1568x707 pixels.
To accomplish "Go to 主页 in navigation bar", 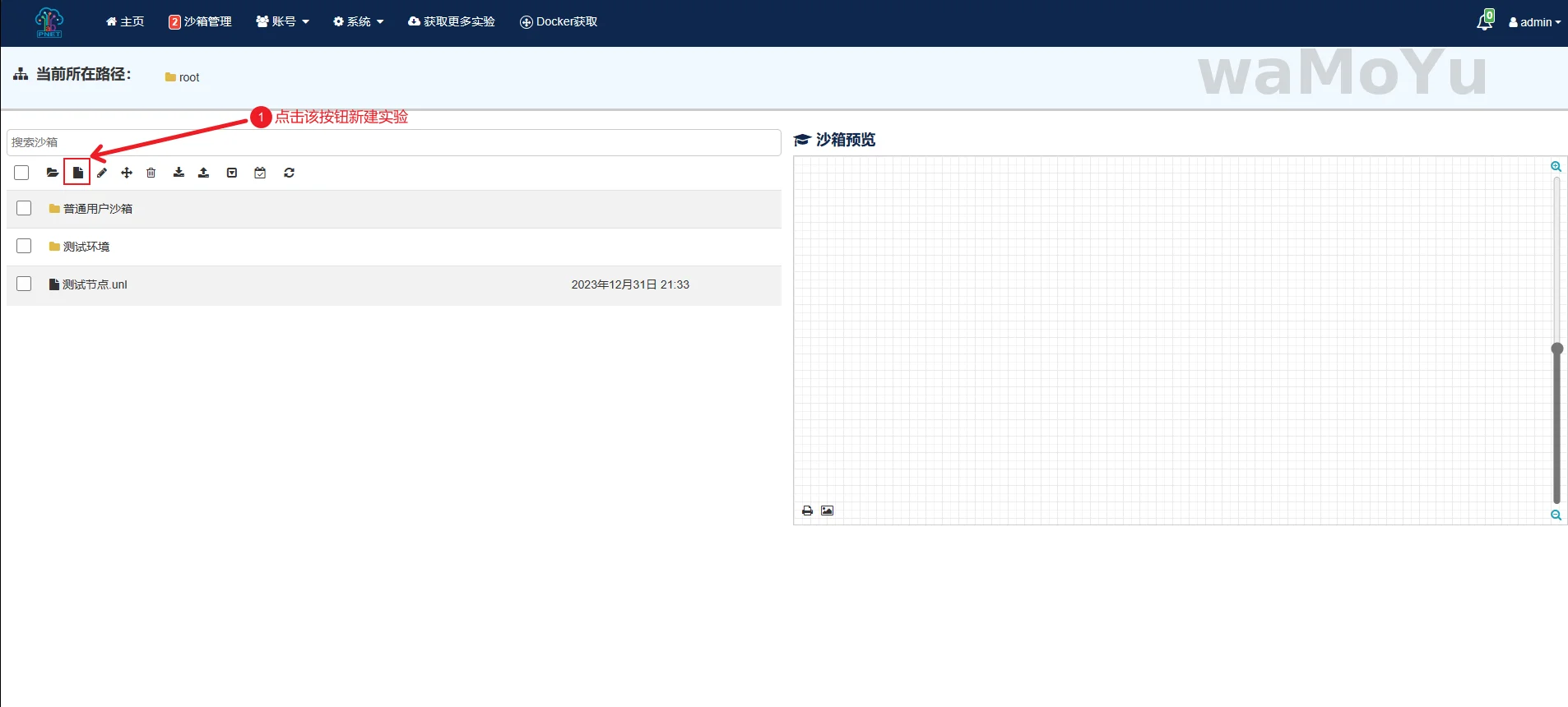I will (125, 21).
